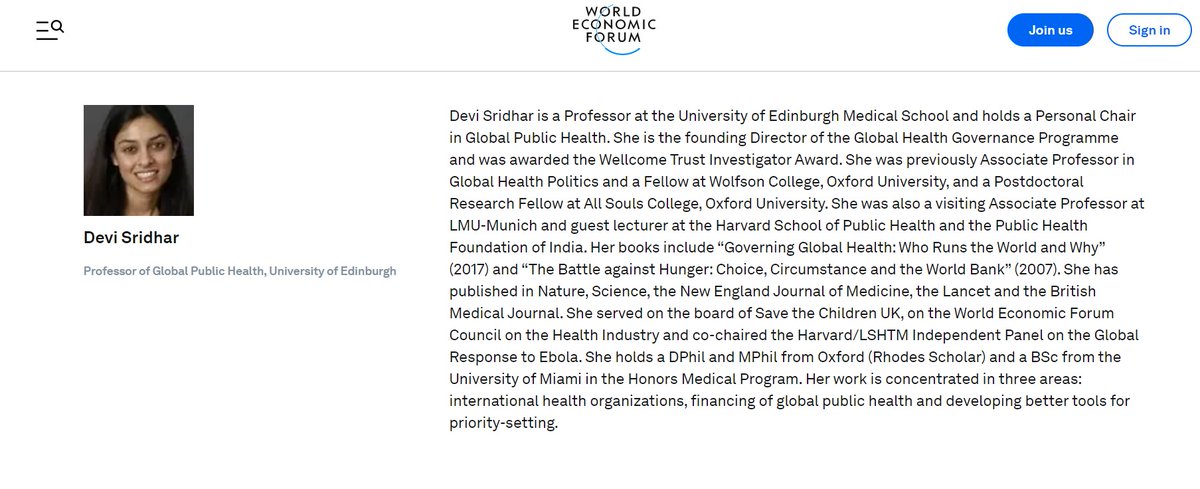Open Devi Sridhar's profile photo
The height and width of the screenshot is (489, 1200).
tap(139, 160)
